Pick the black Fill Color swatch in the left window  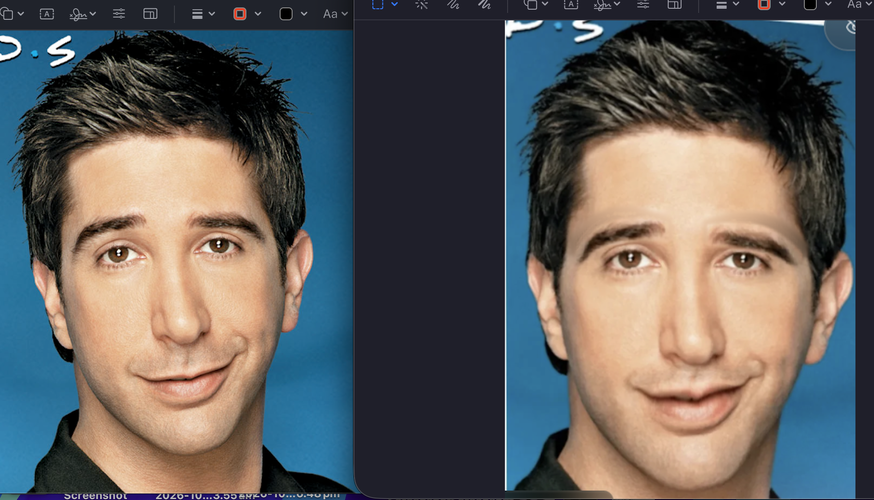pos(286,14)
